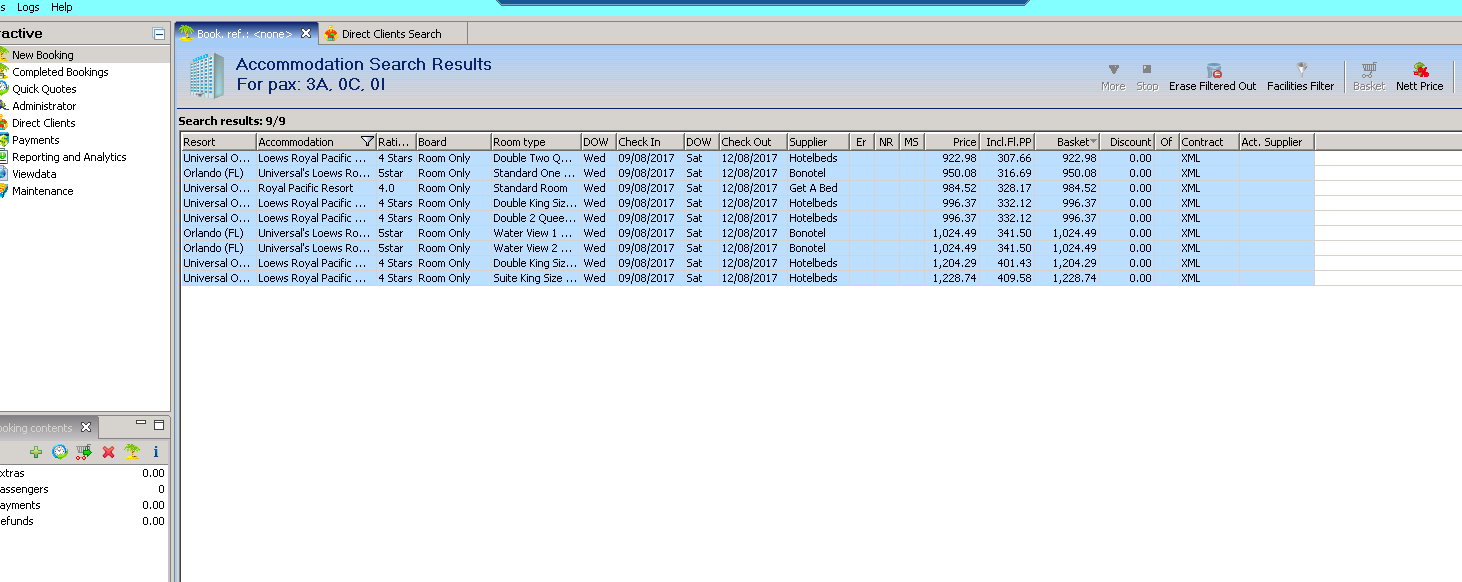The height and width of the screenshot is (582, 1462).
Task: Select the Royal Pacific Resort accommodation cell
Action: click(x=316, y=188)
